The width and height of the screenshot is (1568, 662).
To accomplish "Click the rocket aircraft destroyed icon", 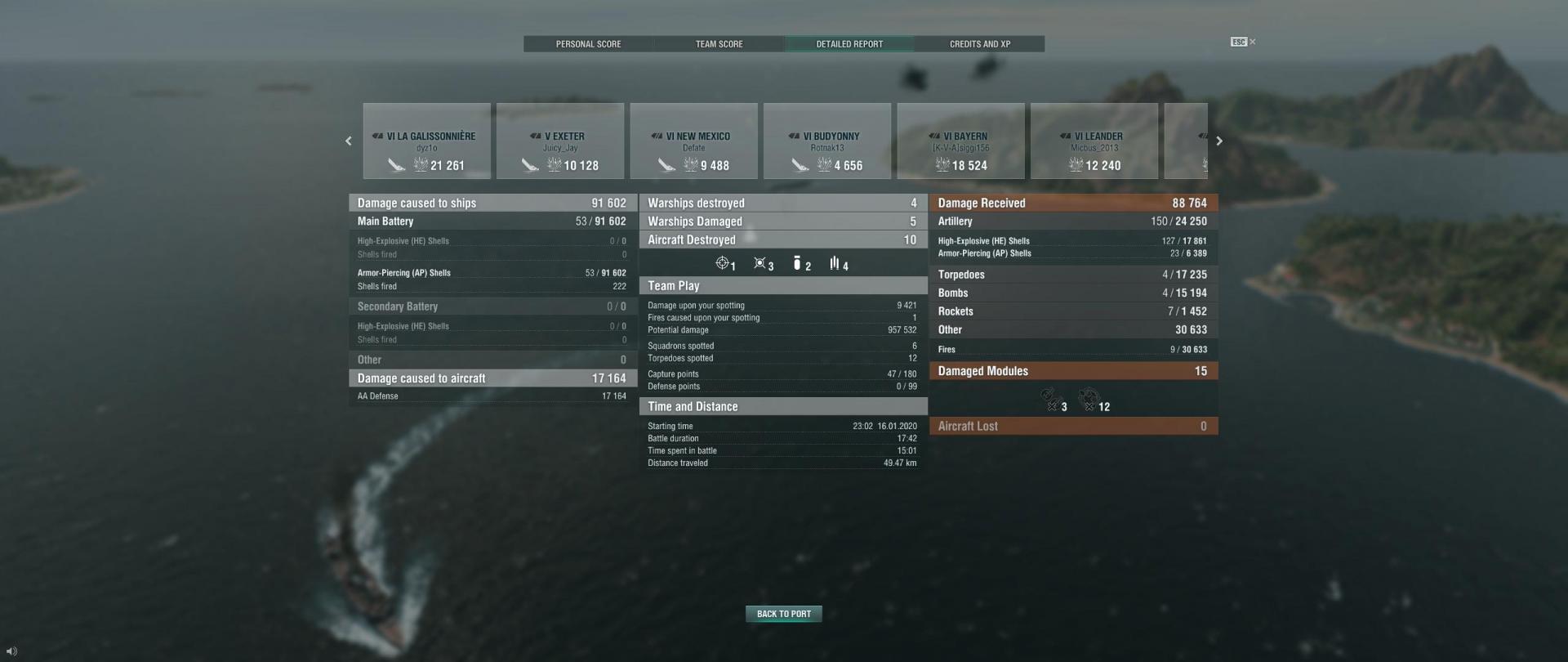I will (x=835, y=263).
